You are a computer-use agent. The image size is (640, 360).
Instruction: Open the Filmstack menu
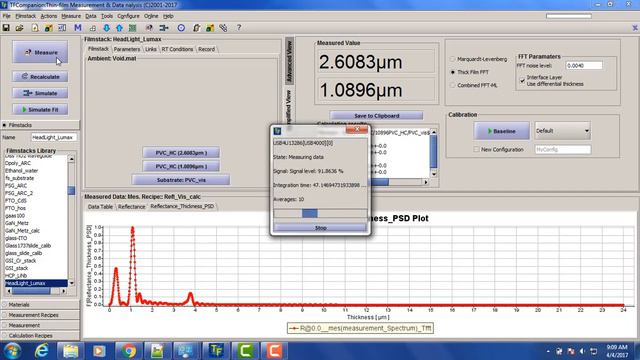(26, 16)
